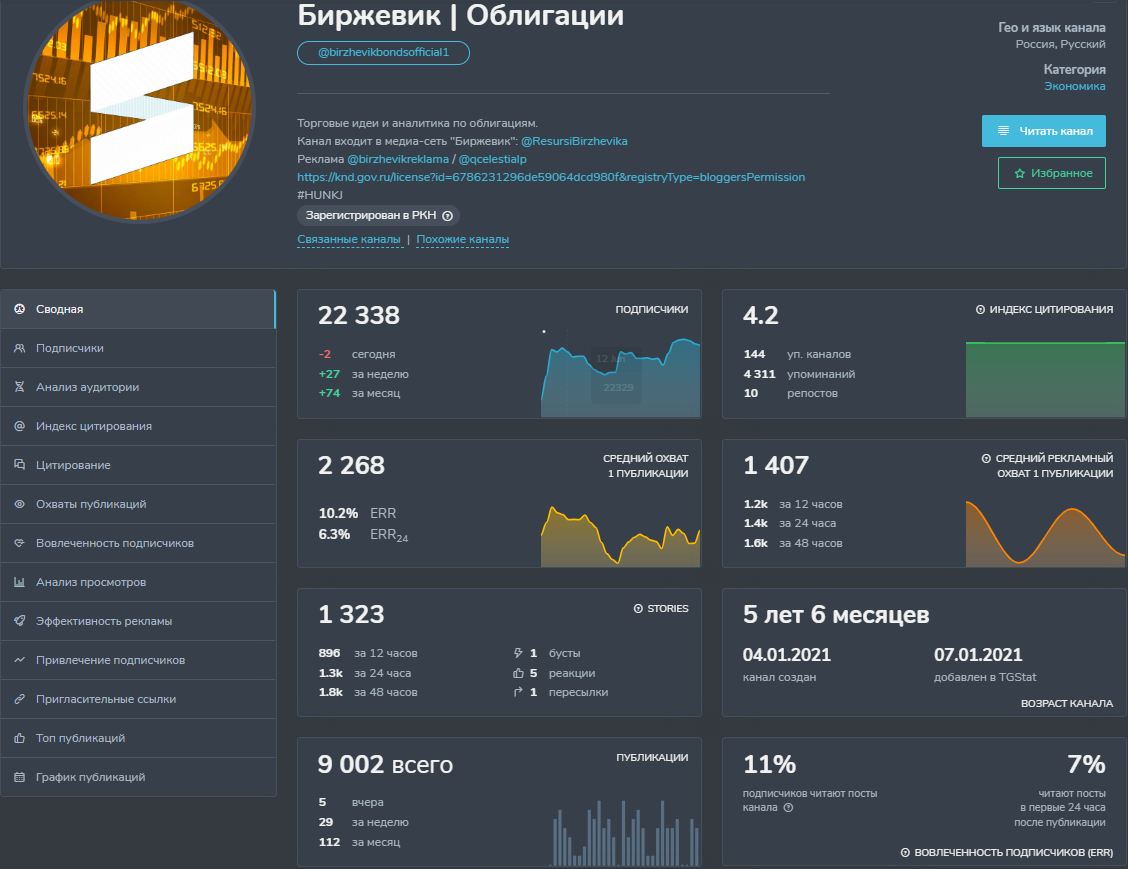The width and height of the screenshot is (1128, 869).
Task: Click the Анализ аудитории hourglass icon
Action: 19,387
